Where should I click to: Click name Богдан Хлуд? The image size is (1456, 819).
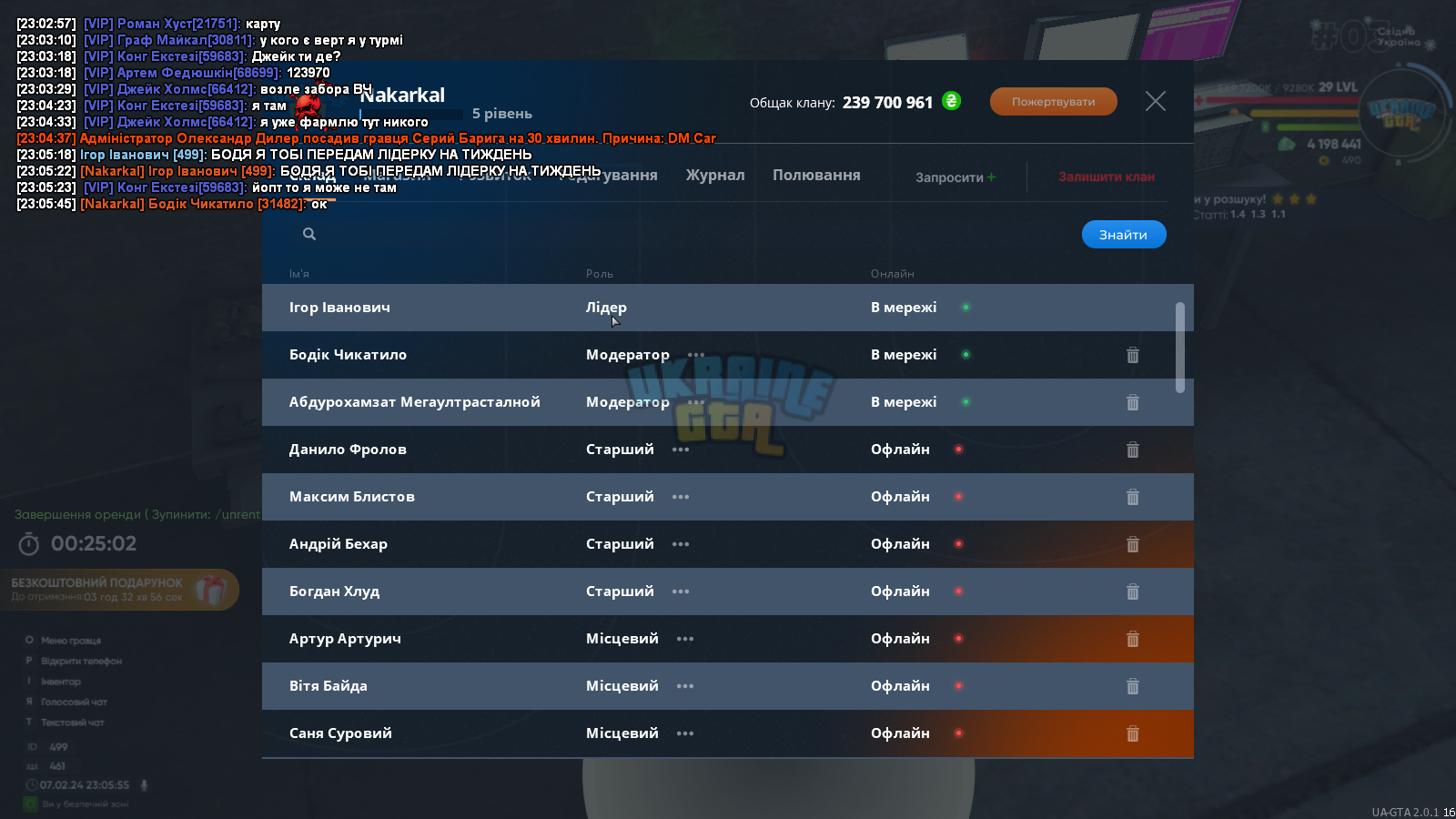[x=334, y=591]
